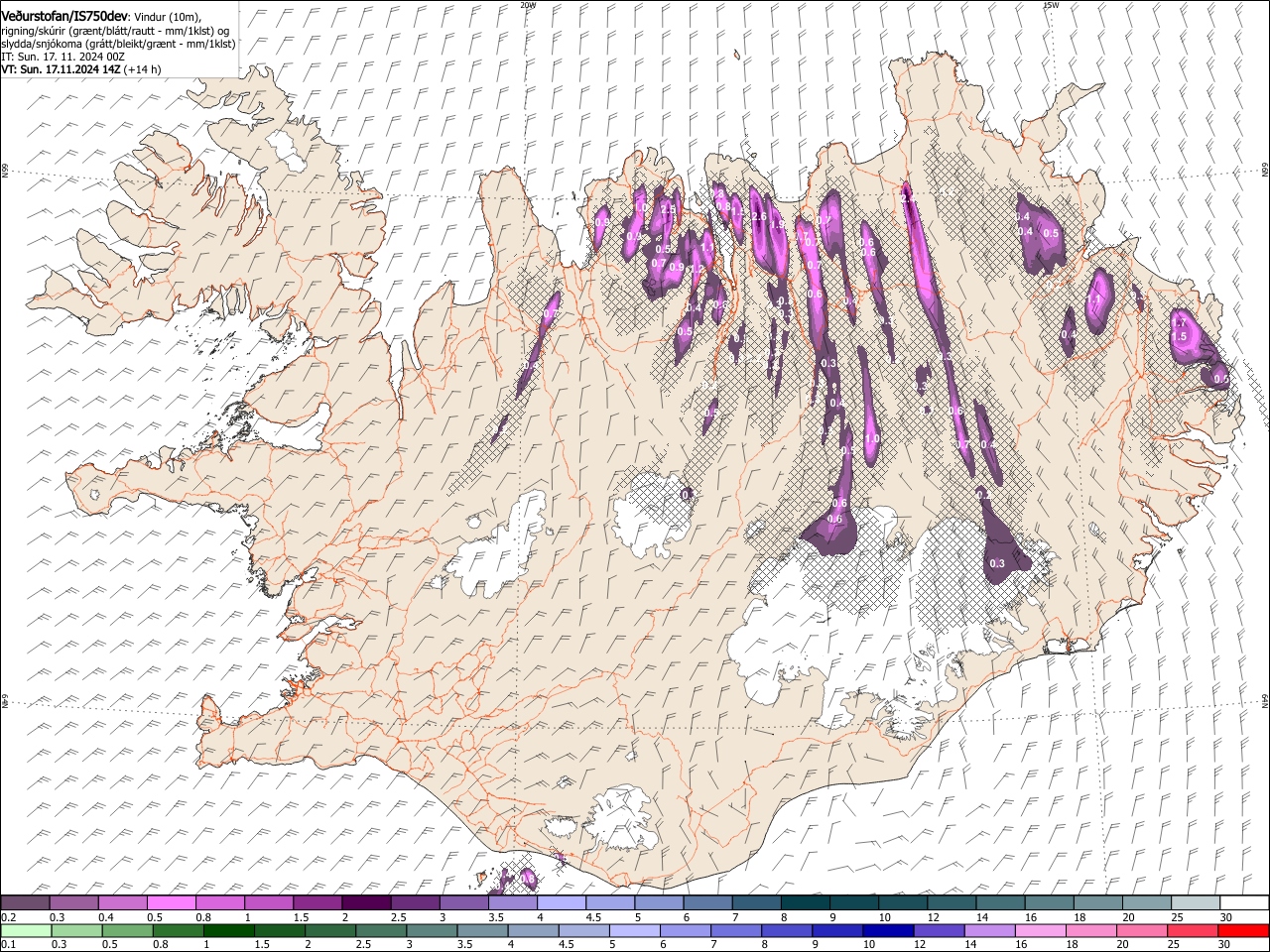The height and width of the screenshot is (952, 1270).
Task: Select the 0.5–0.8 bright pink swatch in upper legend
Action: (x=171, y=902)
